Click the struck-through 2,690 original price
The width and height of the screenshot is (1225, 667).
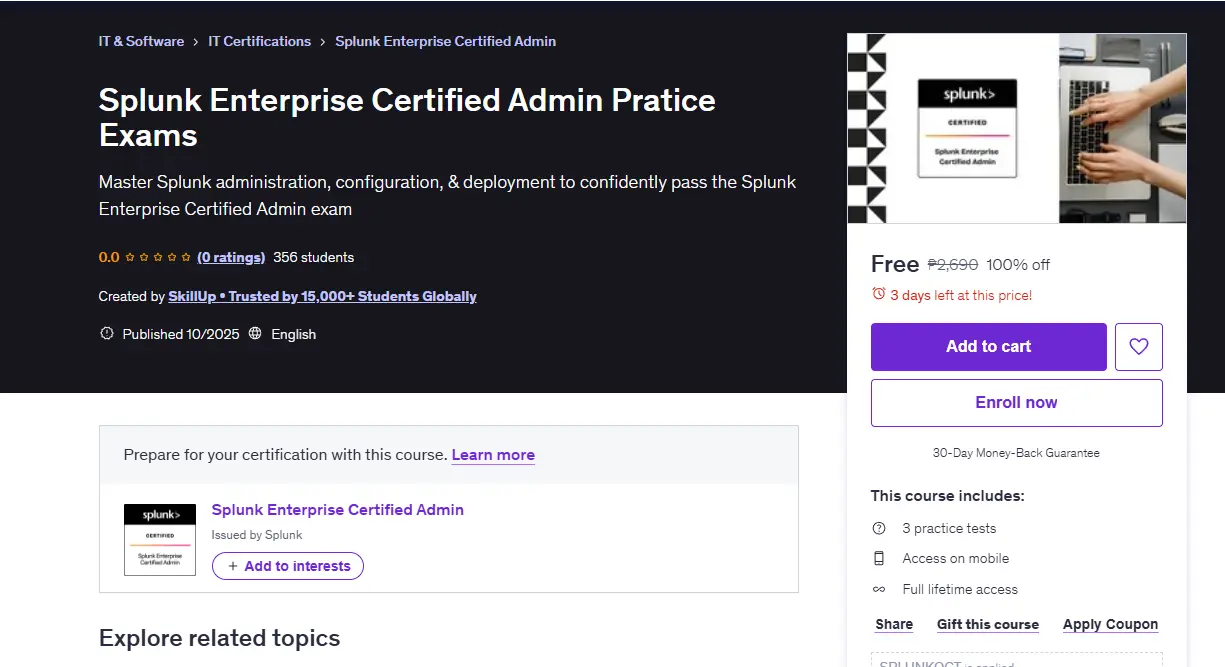(953, 265)
